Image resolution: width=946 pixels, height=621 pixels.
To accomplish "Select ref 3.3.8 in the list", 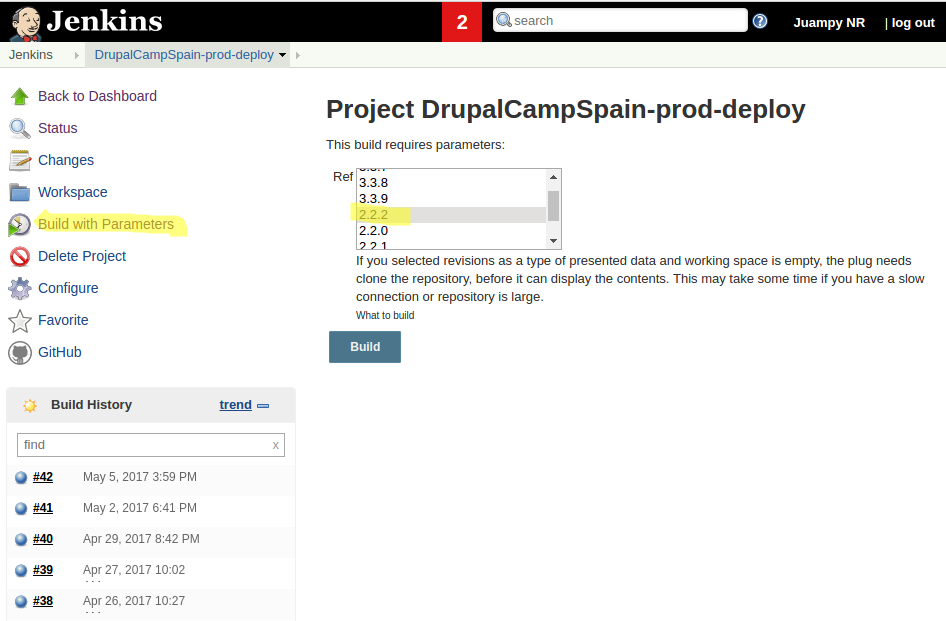I will coord(451,183).
